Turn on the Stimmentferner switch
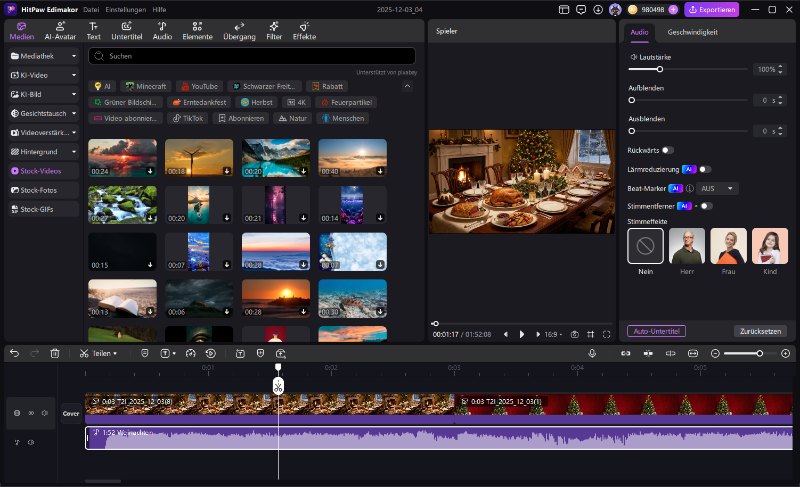This screenshot has height=487, width=800. point(707,206)
